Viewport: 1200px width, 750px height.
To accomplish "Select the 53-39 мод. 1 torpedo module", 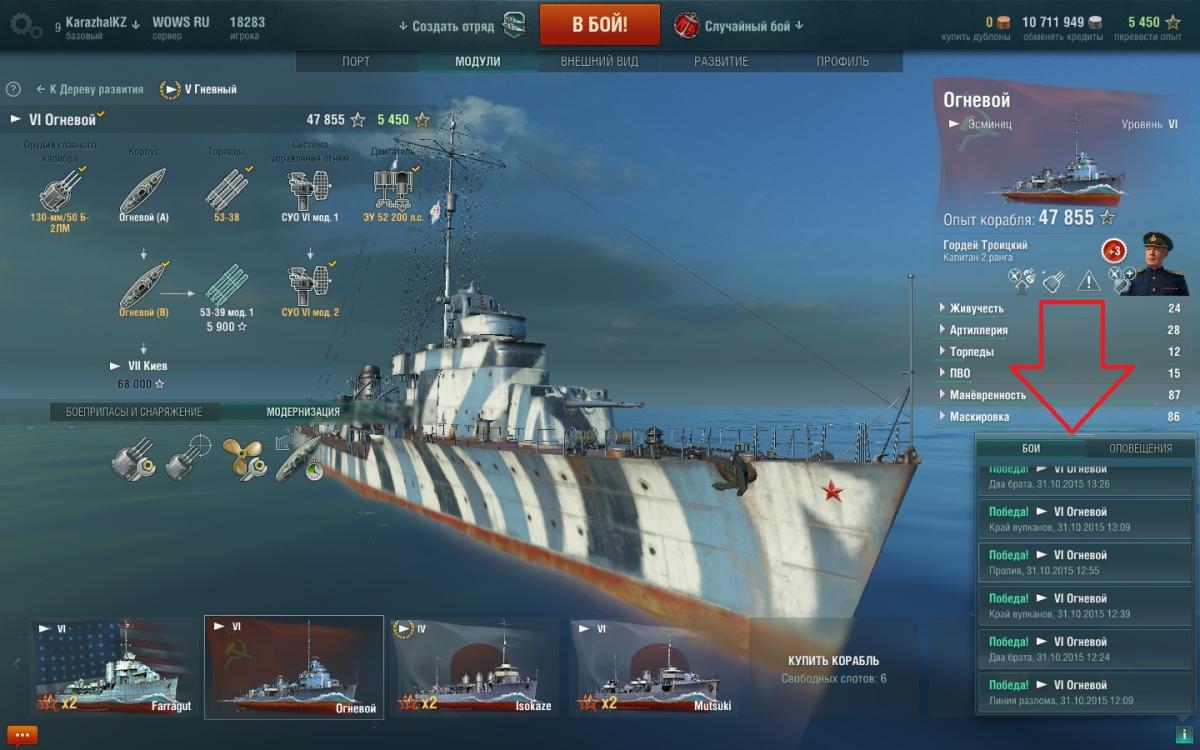I will pyautogui.click(x=226, y=292).
